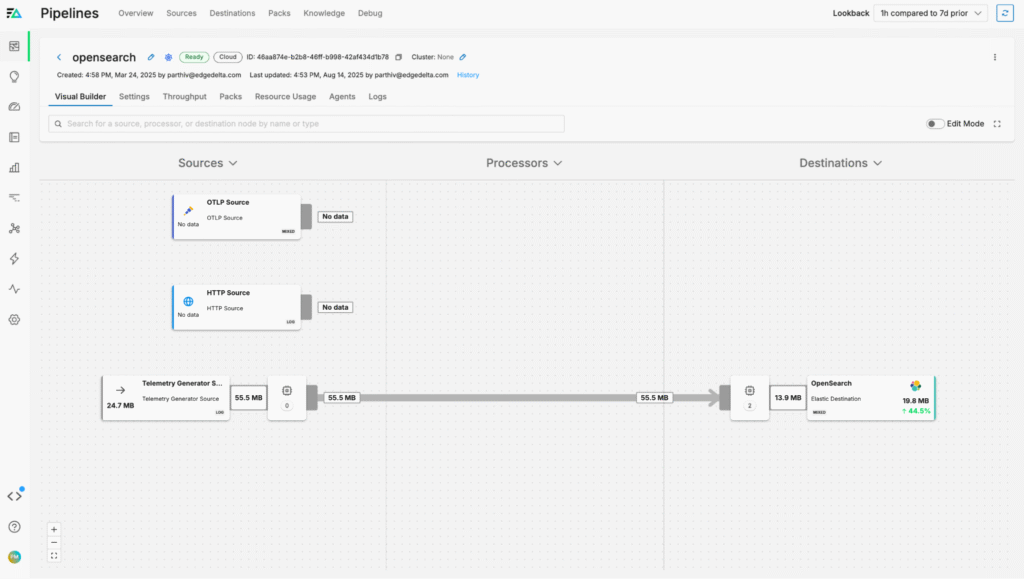Switch to the Throughput tab

184,97
